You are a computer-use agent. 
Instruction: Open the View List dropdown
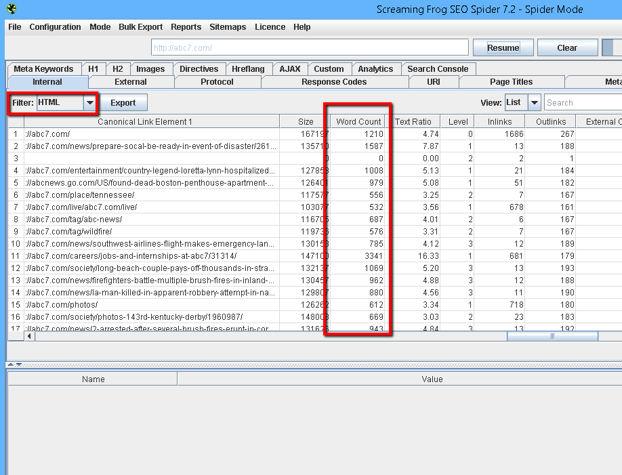tap(522, 103)
